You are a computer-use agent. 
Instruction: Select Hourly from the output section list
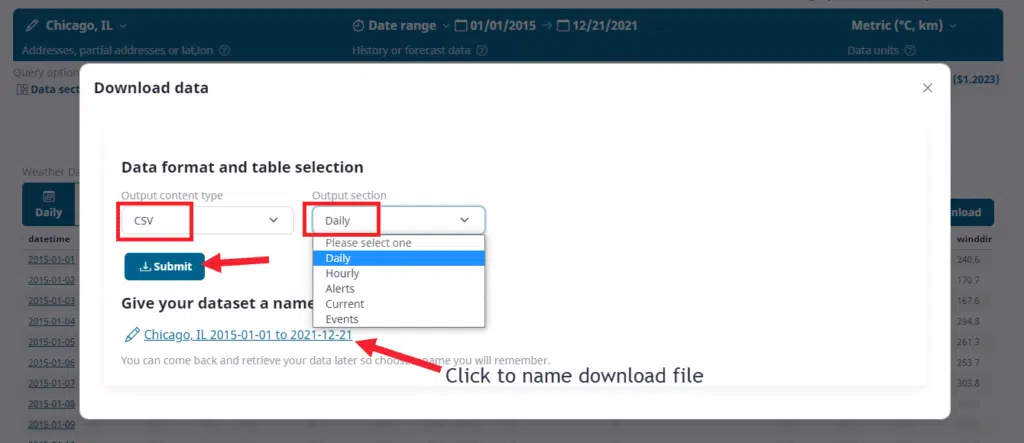[x=342, y=273]
